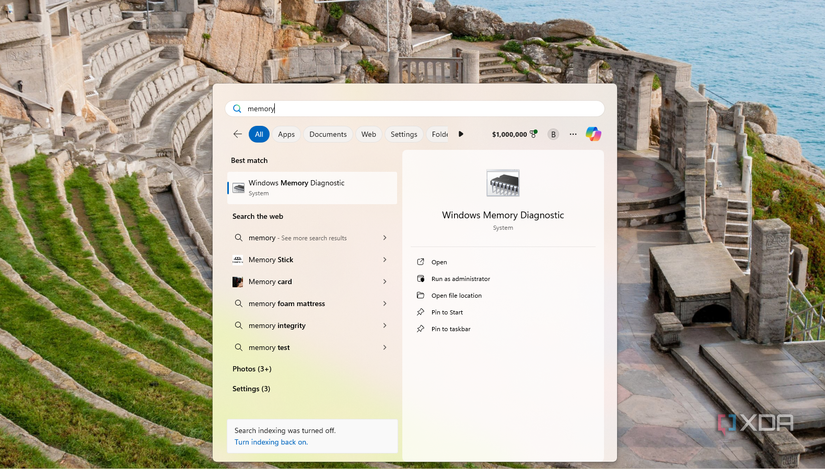Click the back arrow beside filter tabs

coord(237,134)
